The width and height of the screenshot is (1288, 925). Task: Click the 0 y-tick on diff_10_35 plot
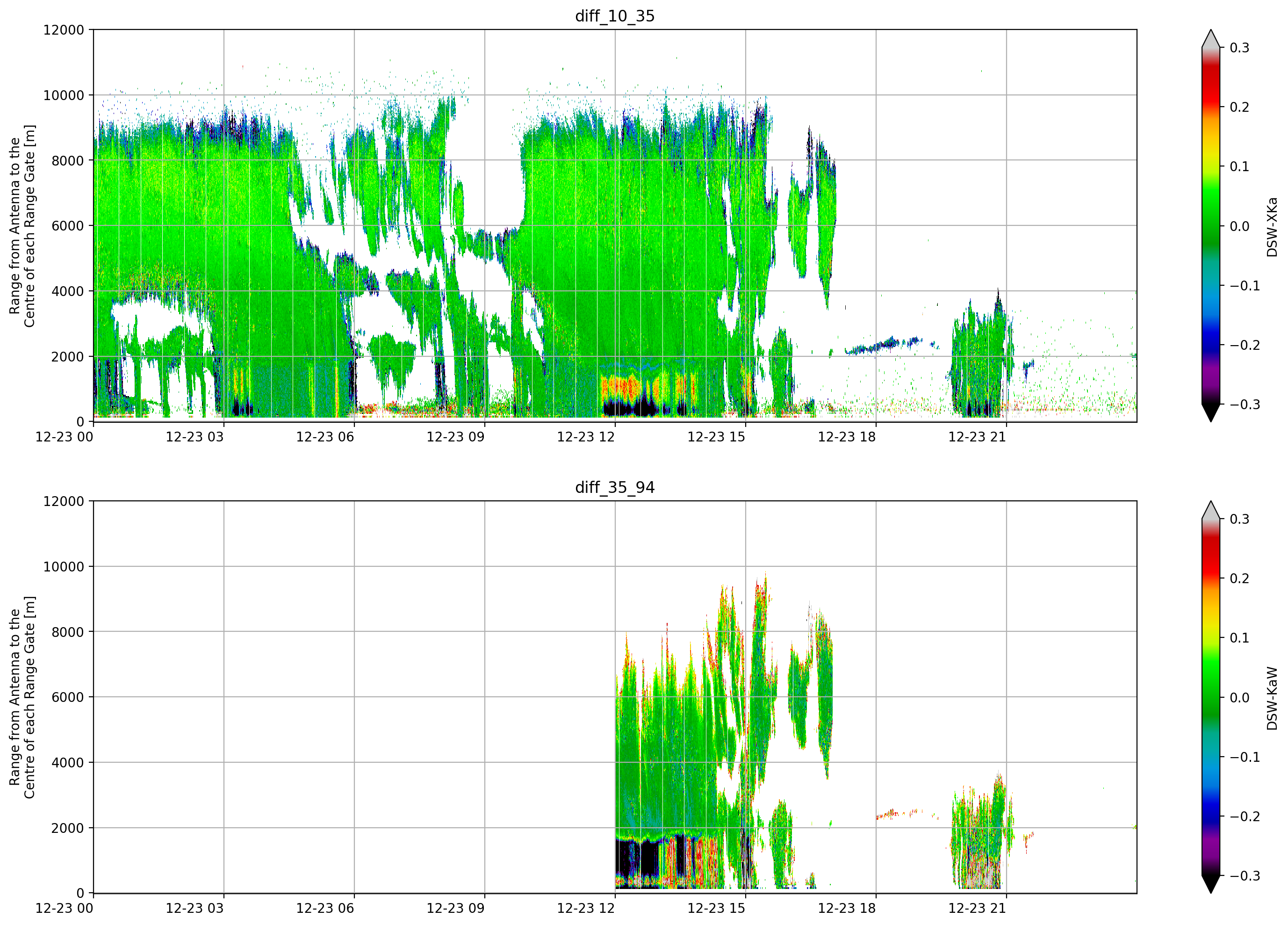pos(80,422)
